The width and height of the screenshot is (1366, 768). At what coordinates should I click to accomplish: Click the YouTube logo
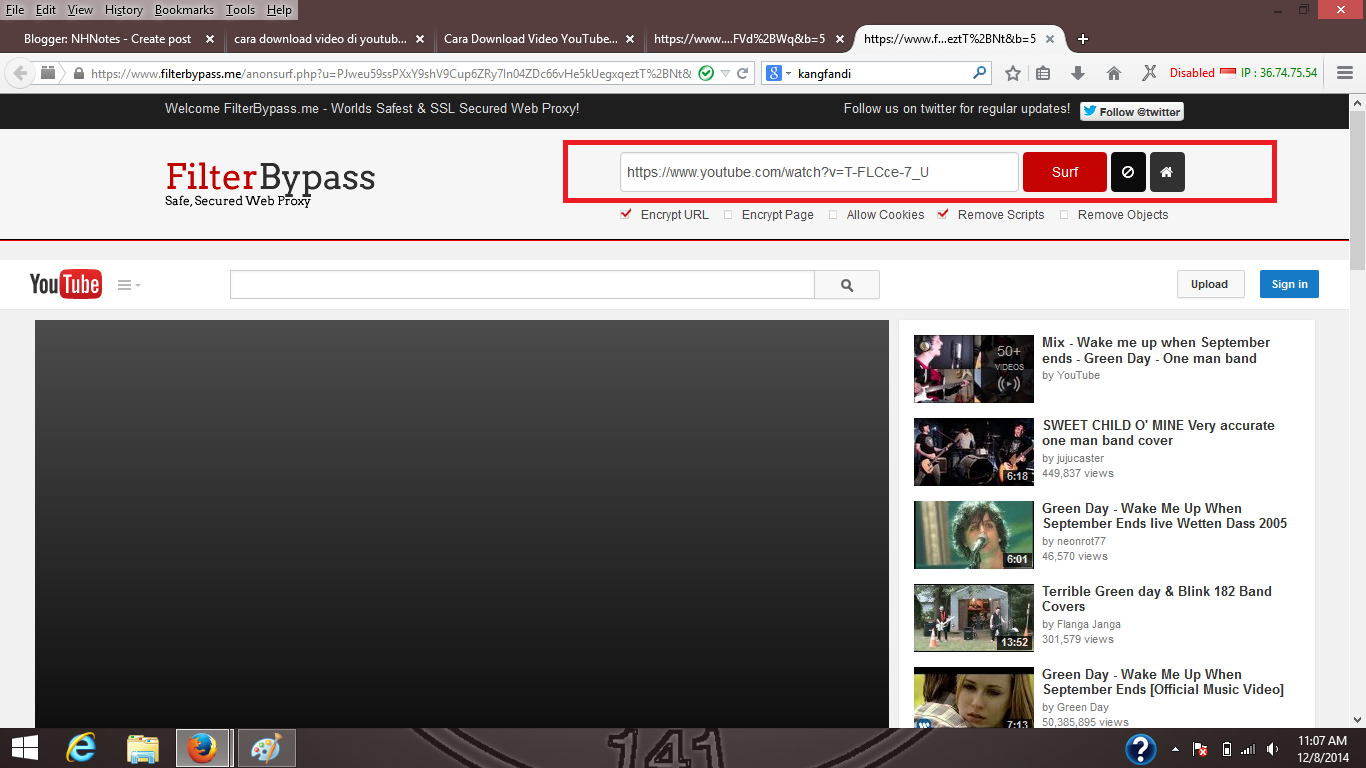coord(65,284)
